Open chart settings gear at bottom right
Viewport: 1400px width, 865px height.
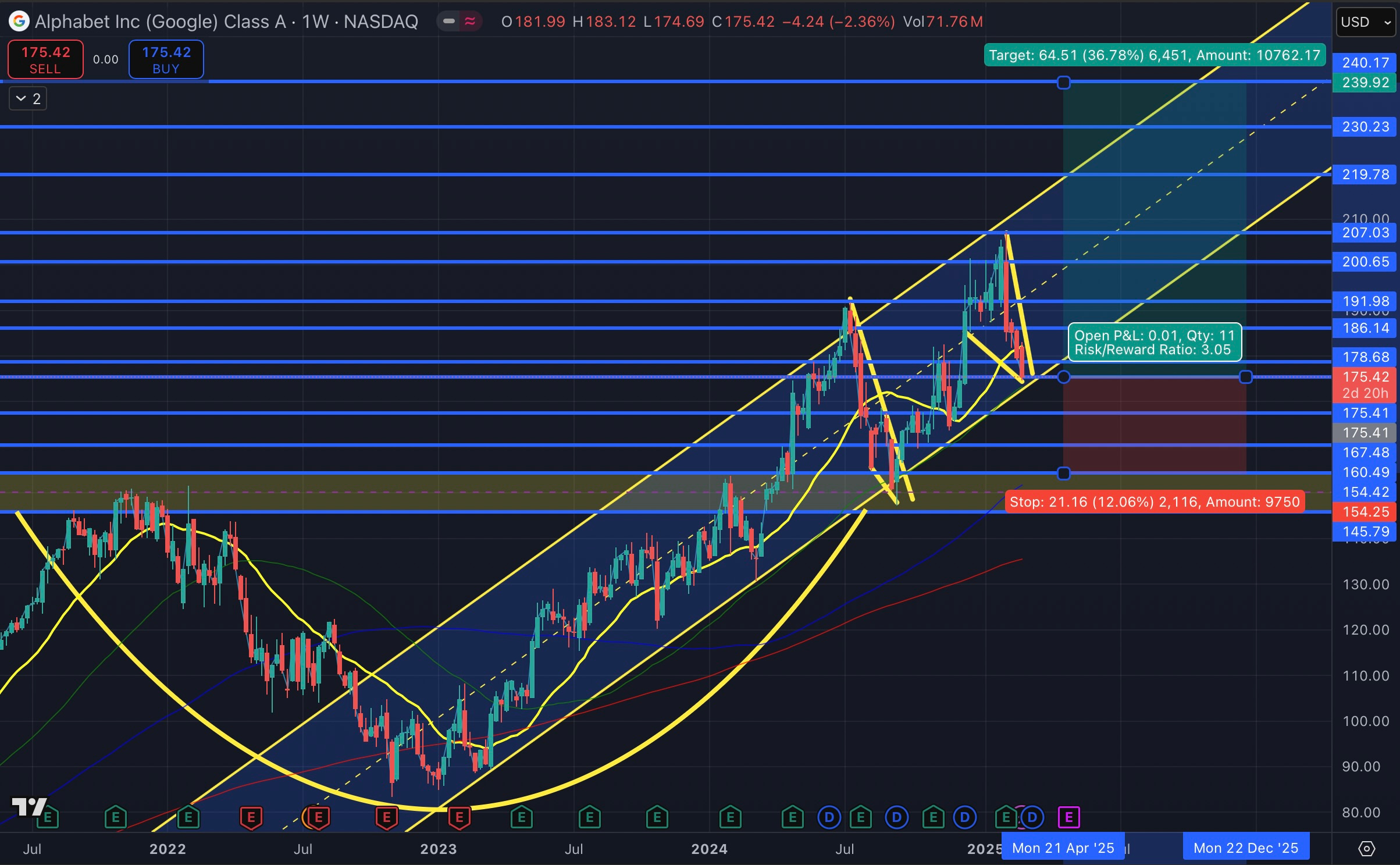[1366, 849]
